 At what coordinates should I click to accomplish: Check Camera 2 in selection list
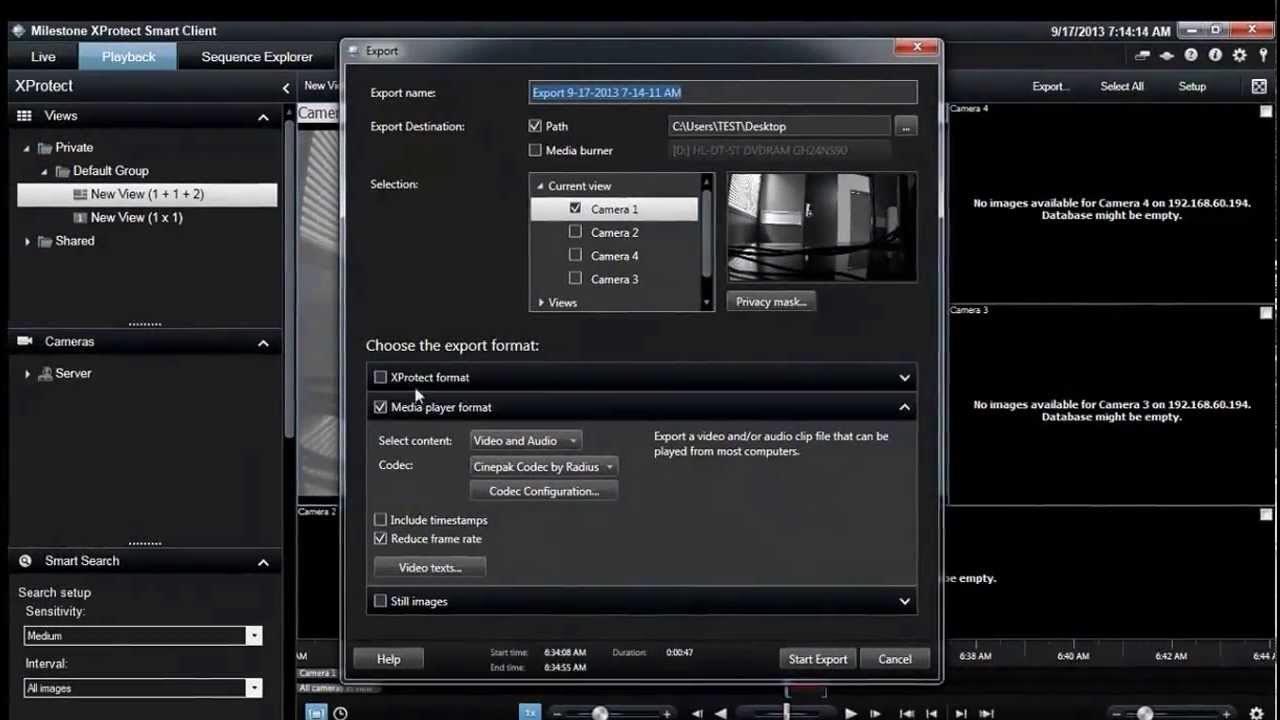point(575,232)
